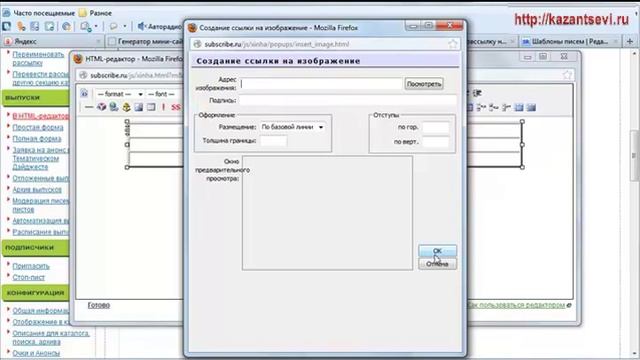Open Часто посещаемые bookmarks
Viewport: 640px width, 360px height.
point(39,13)
